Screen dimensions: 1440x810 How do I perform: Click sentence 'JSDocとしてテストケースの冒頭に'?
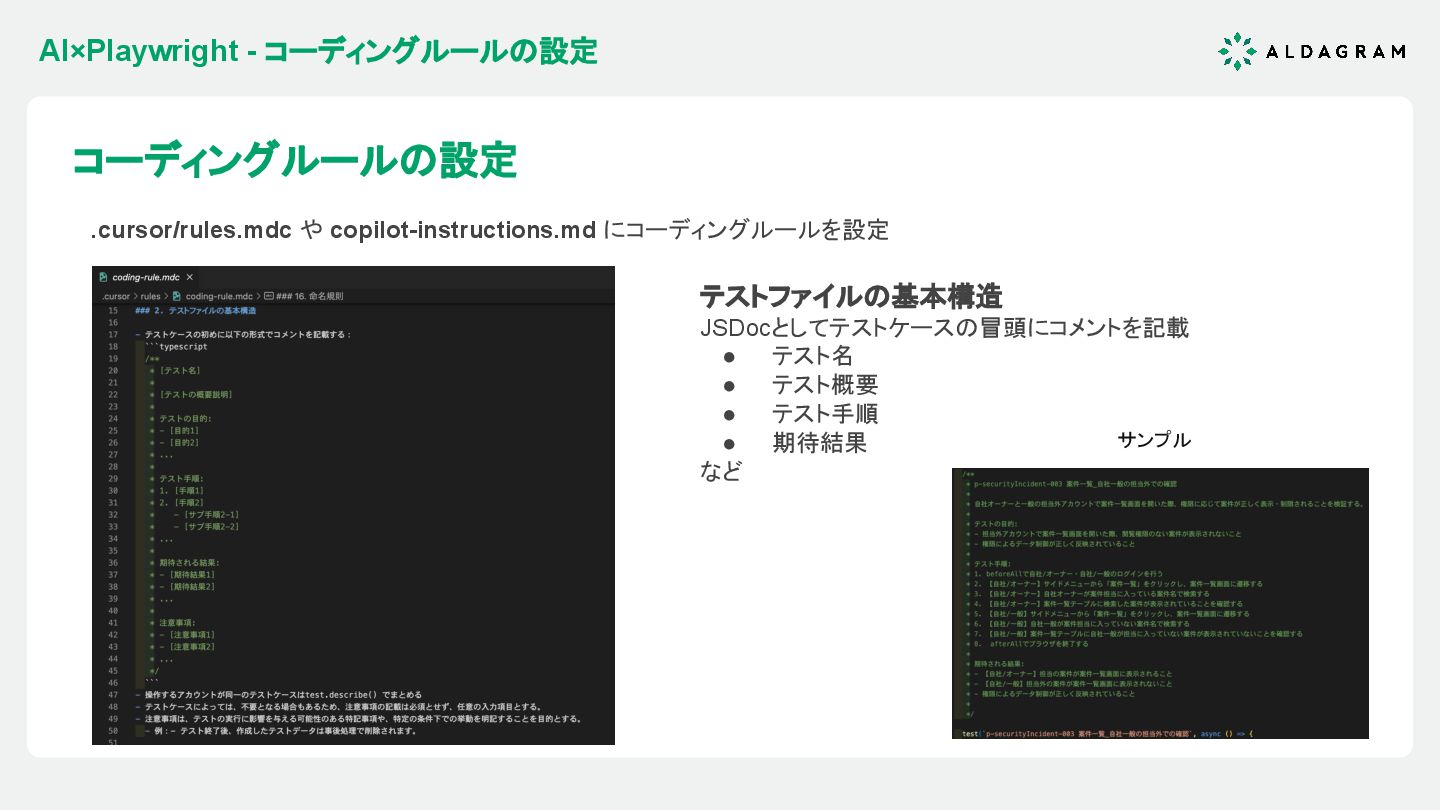944,327
